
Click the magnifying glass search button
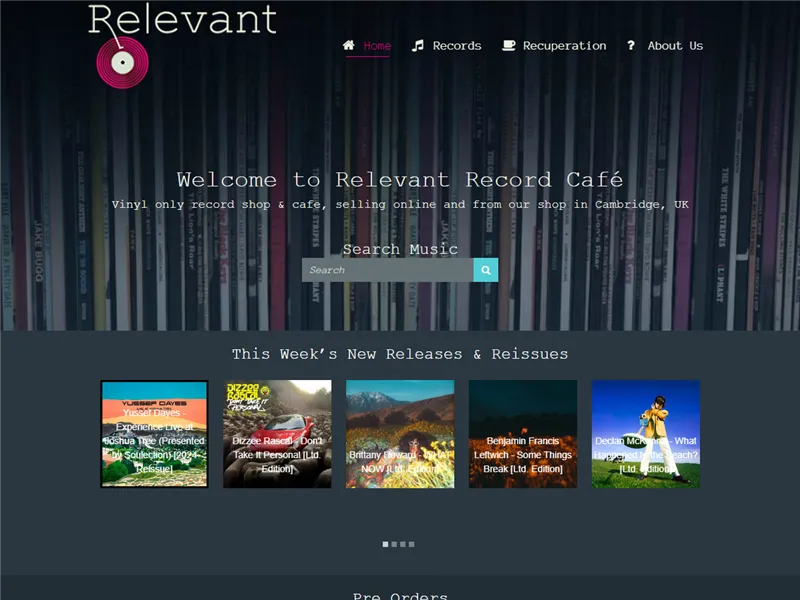[x=486, y=270]
